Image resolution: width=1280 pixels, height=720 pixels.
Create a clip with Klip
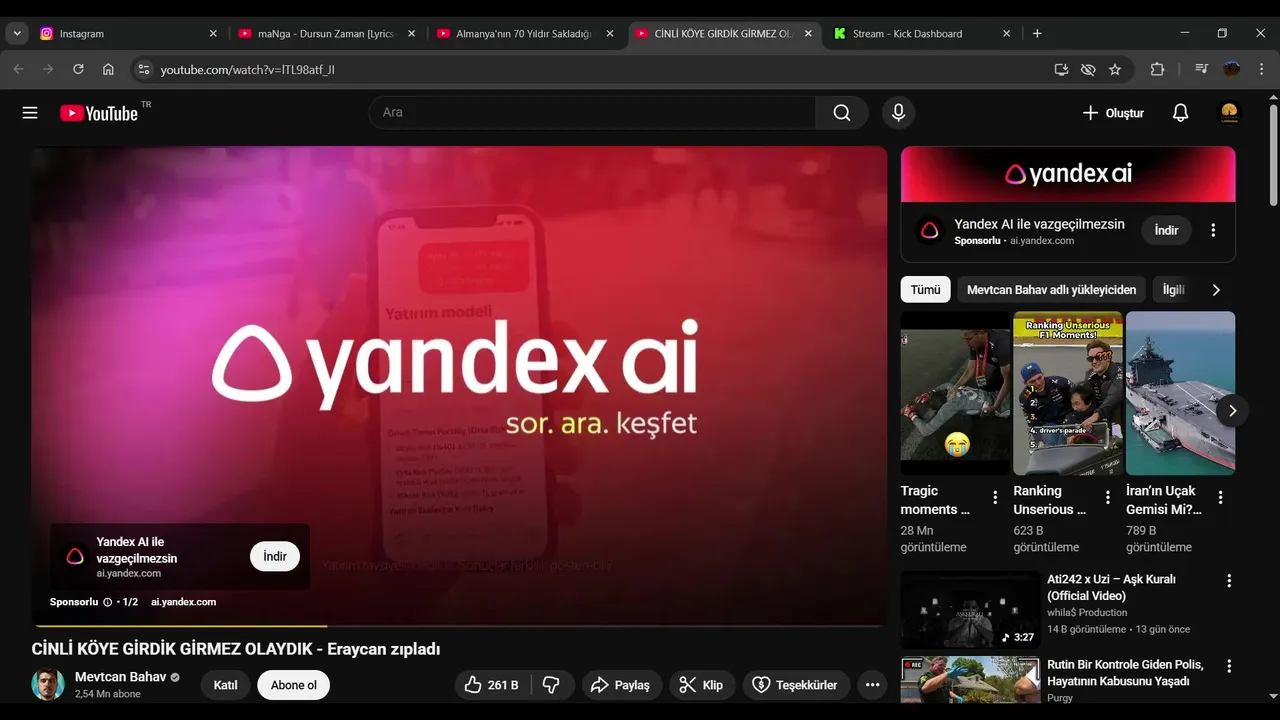pos(702,685)
